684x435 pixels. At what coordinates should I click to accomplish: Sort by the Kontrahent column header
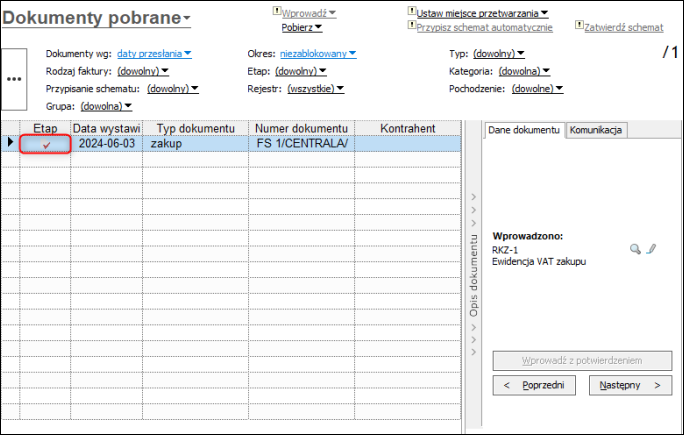[x=408, y=128]
